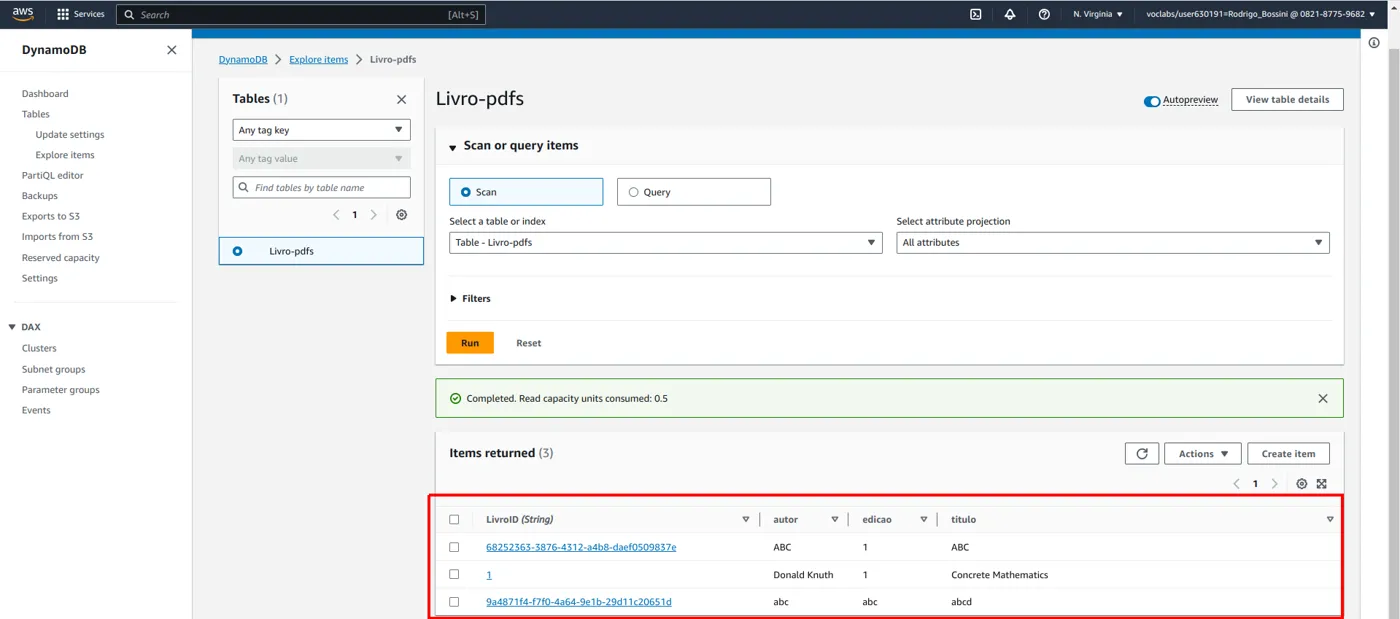Check the box for Donald Knuth row
Viewport: 1400px width, 619px height.
(454, 575)
